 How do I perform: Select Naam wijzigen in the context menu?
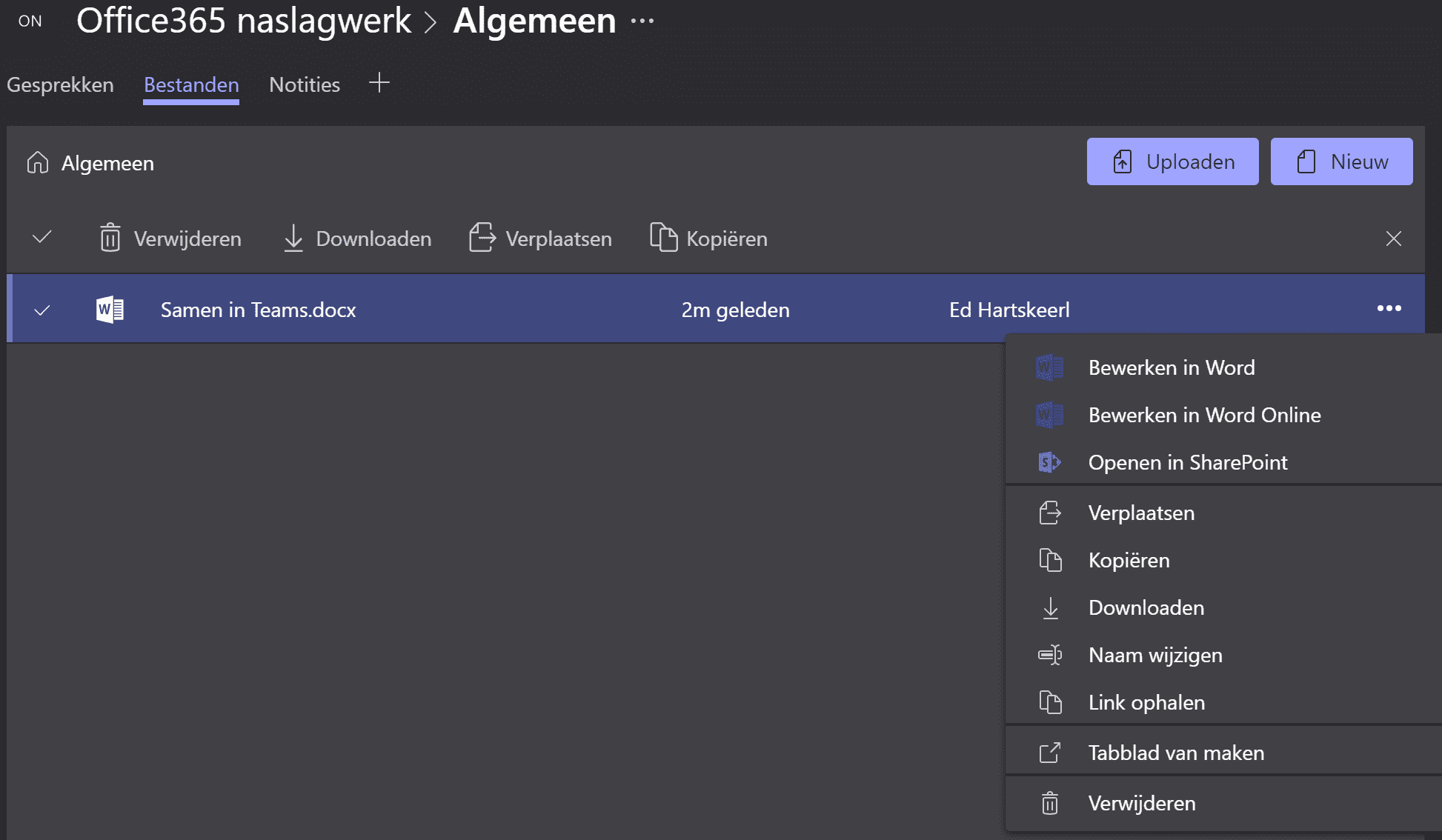(x=1223, y=655)
